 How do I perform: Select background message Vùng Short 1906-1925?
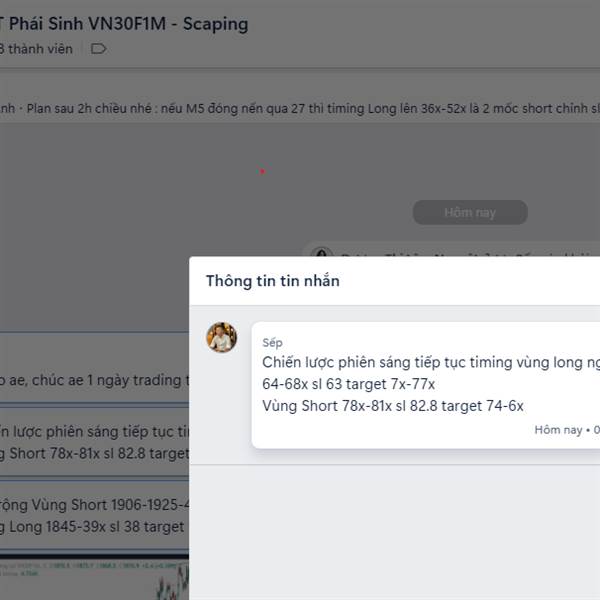tap(94, 505)
